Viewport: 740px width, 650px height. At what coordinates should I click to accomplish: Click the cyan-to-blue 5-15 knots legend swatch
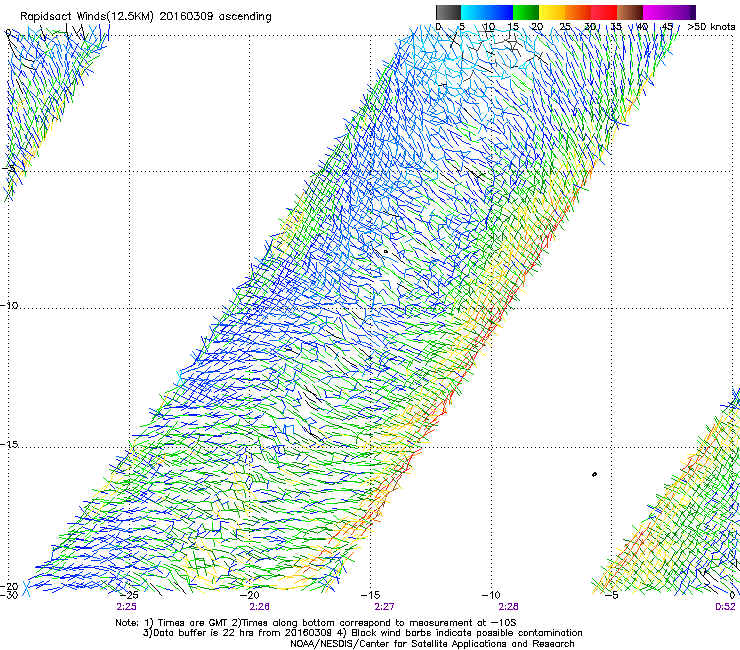(x=487, y=12)
